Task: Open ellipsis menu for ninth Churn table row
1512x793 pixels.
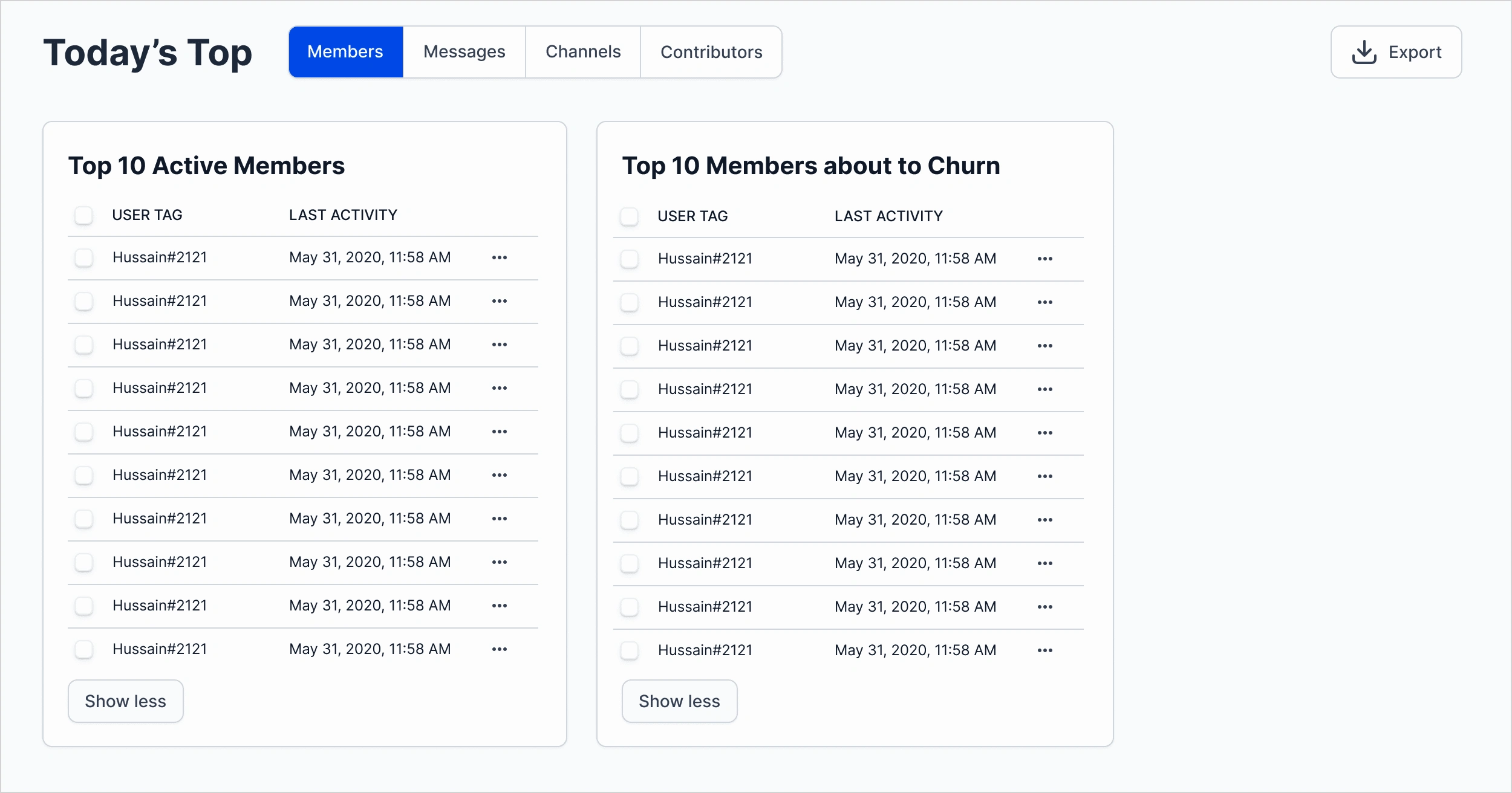Action: coord(1045,607)
